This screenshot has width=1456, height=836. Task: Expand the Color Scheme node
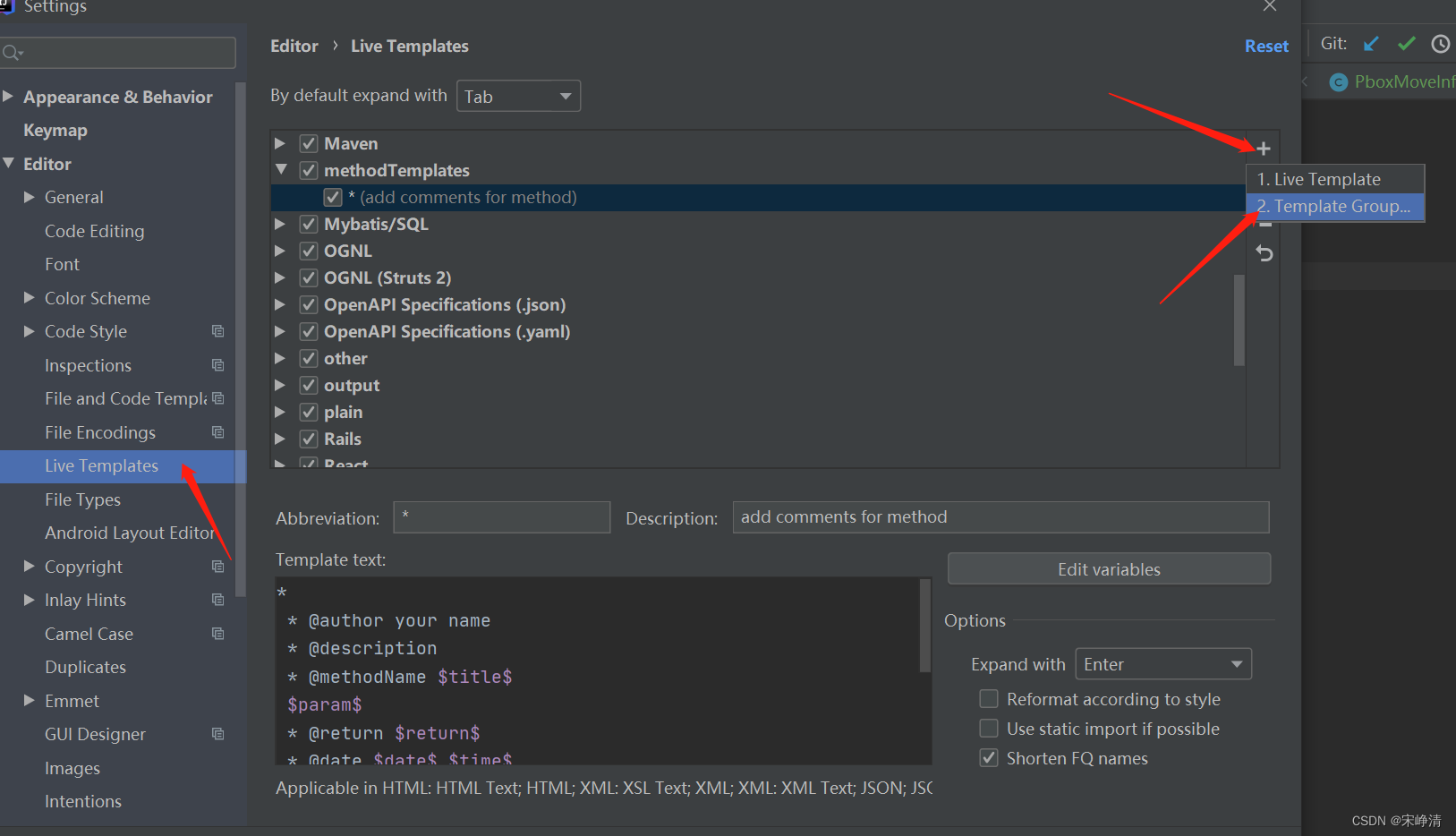tap(30, 297)
